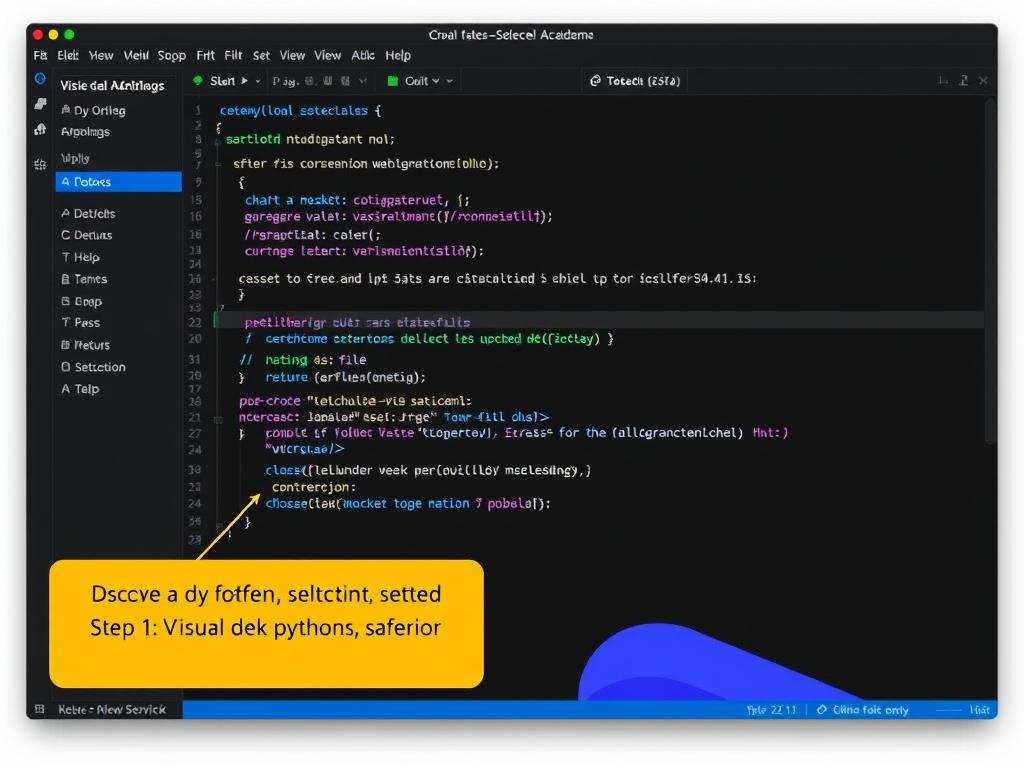Click the C icon beside Deruns
Screen dimensions: 1024x768
click(x=65, y=234)
